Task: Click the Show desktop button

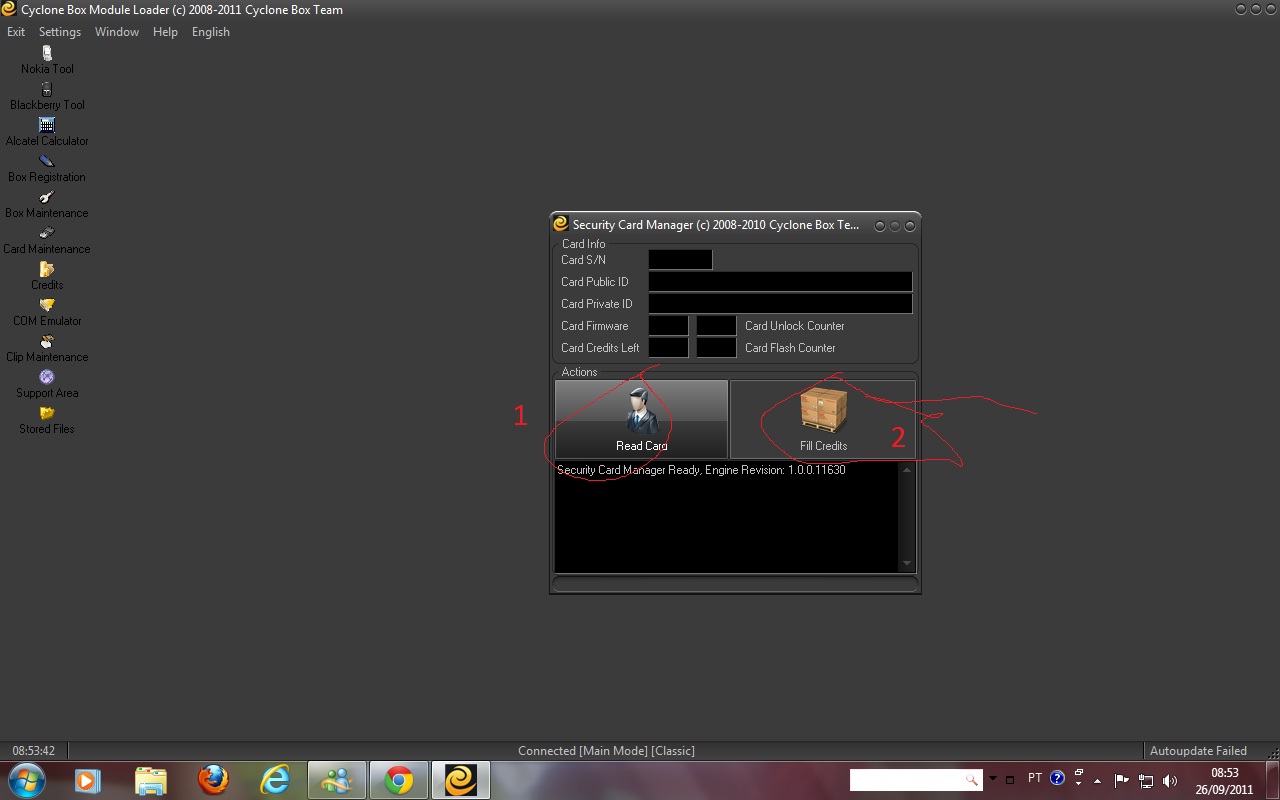Action: [x=1272, y=780]
